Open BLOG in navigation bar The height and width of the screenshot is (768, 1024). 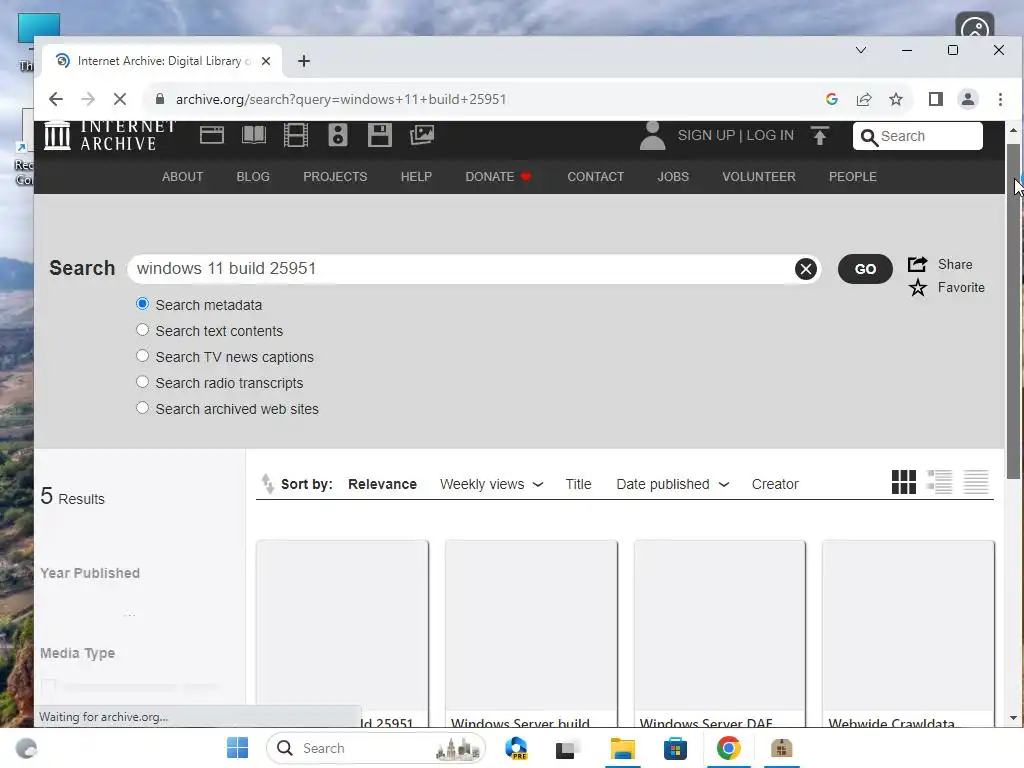pyautogui.click(x=253, y=176)
